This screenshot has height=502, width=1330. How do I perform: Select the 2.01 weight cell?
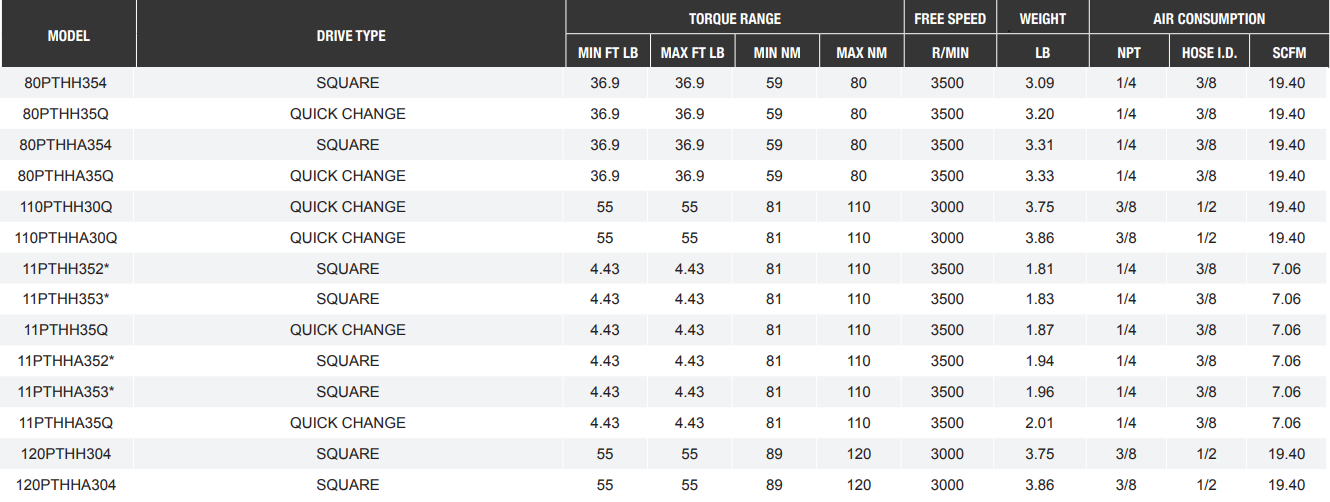coord(1040,423)
